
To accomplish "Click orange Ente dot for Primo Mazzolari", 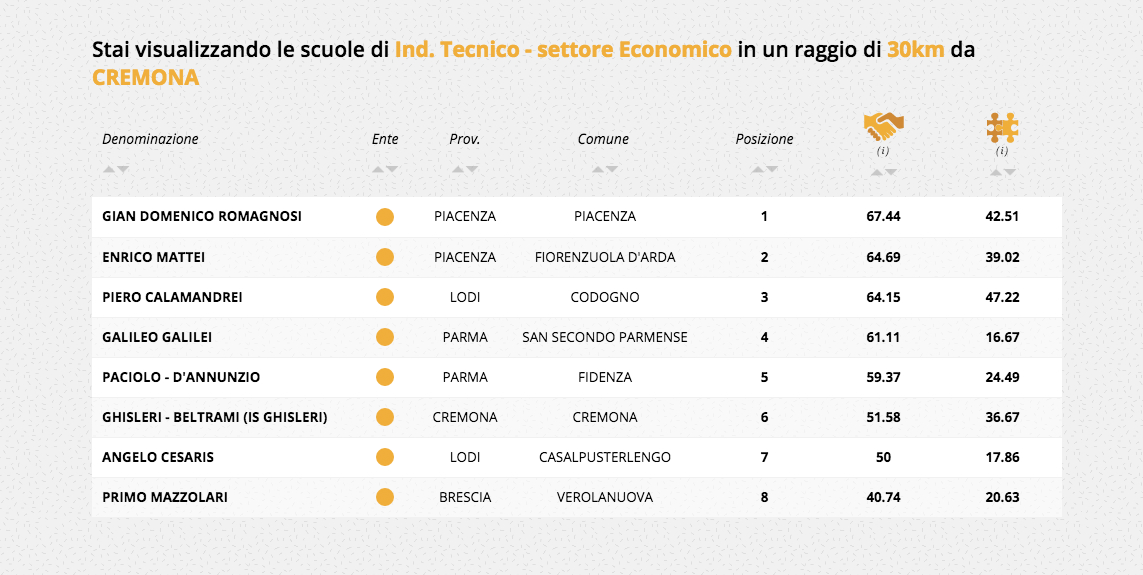I will tap(384, 497).
